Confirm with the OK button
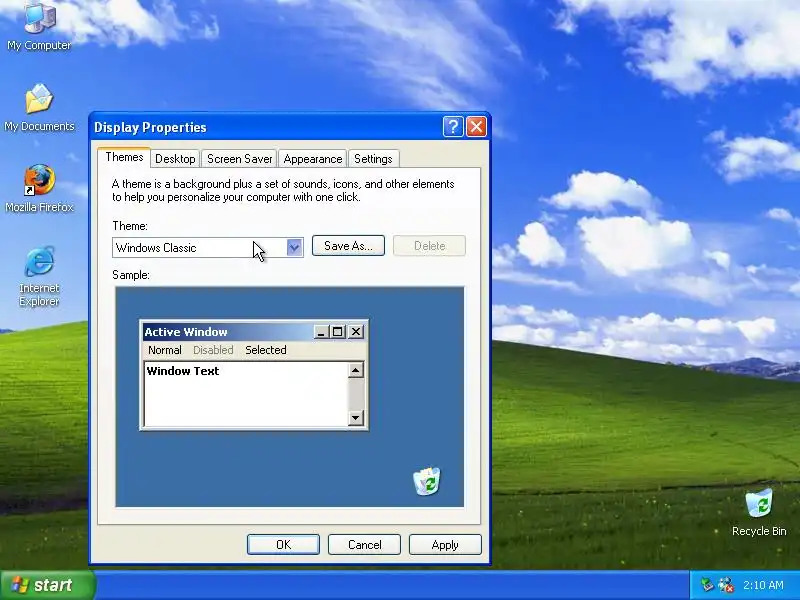The height and width of the screenshot is (600, 800). click(x=283, y=544)
